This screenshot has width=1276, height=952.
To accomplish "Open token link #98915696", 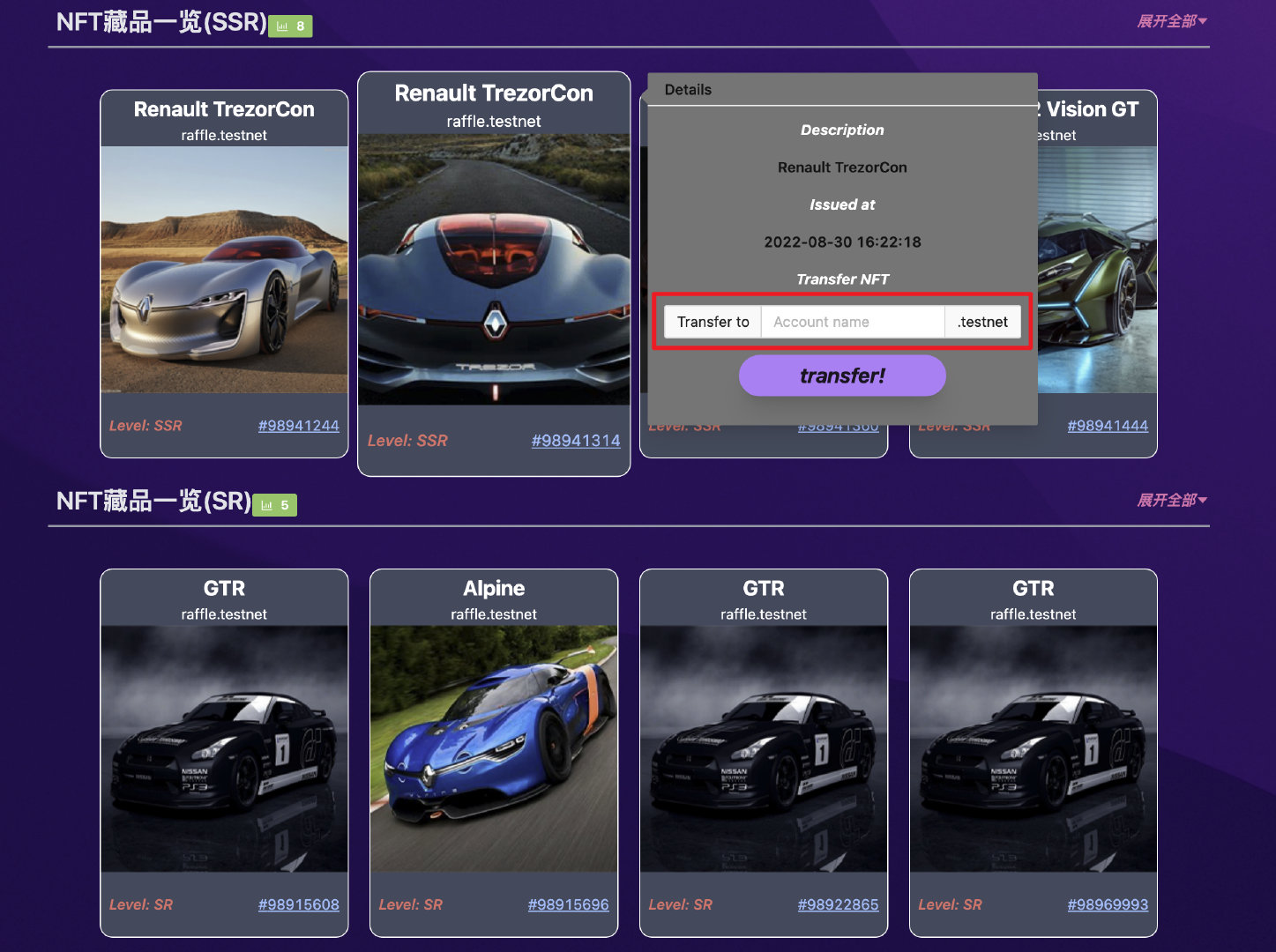I will [568, 904].
